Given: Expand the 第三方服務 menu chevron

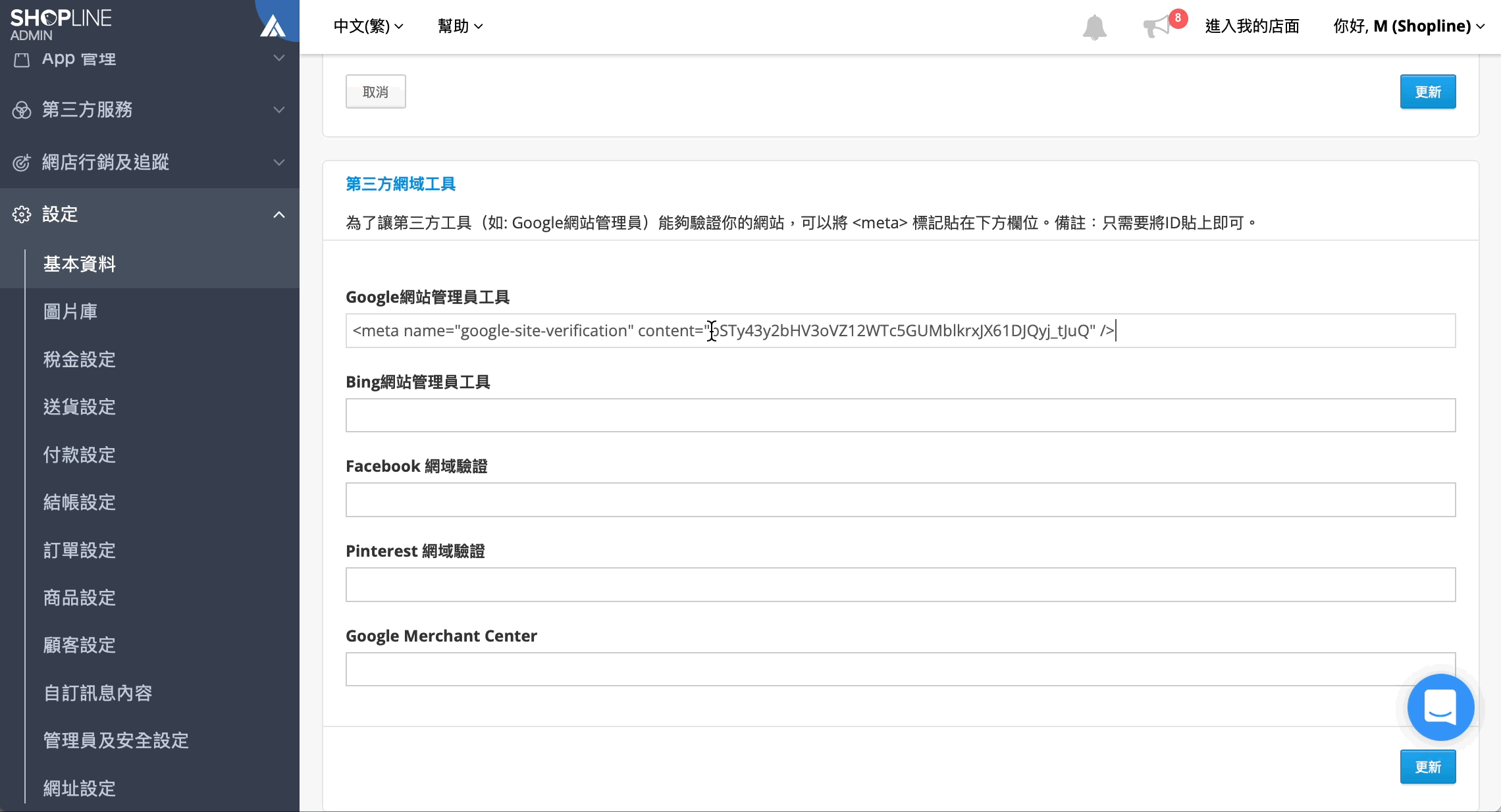Looking at the screenshot, I should [x=279, y=110].
